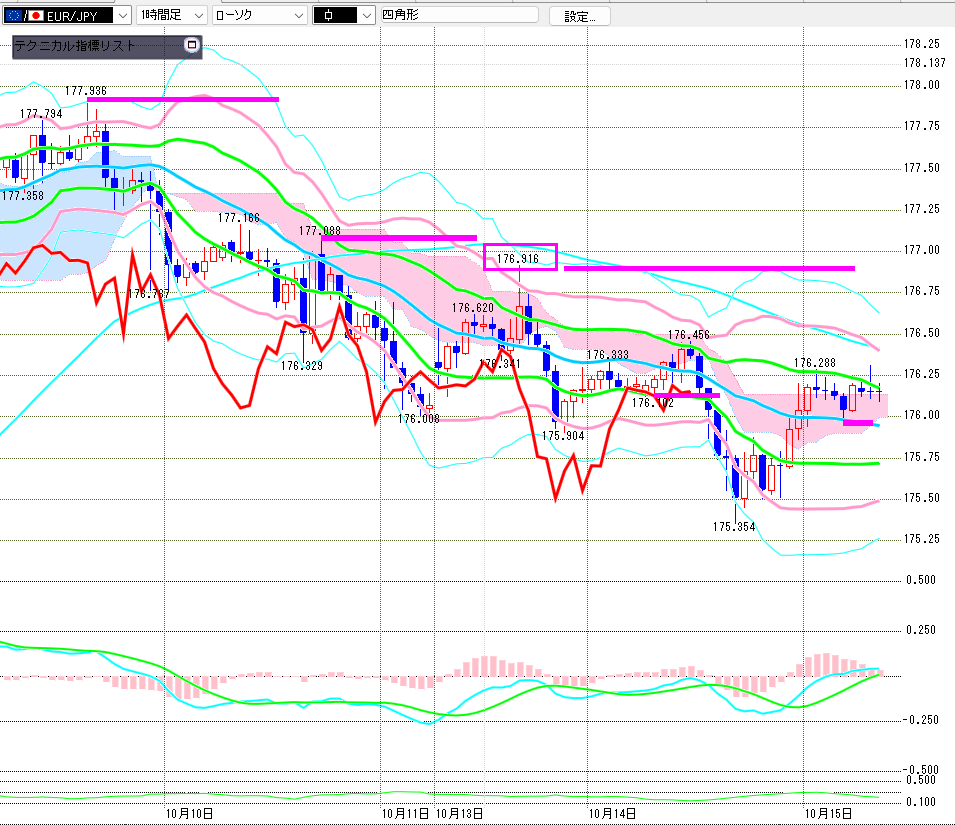Select the magenta rectangle around 176.916

tap(519, 257)
